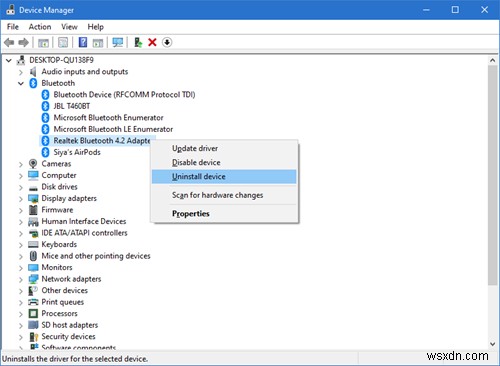The width and height of the screenshot is (500, 366).
Task: Click the Cameras category webcam icon
Action: coord(33,164)
